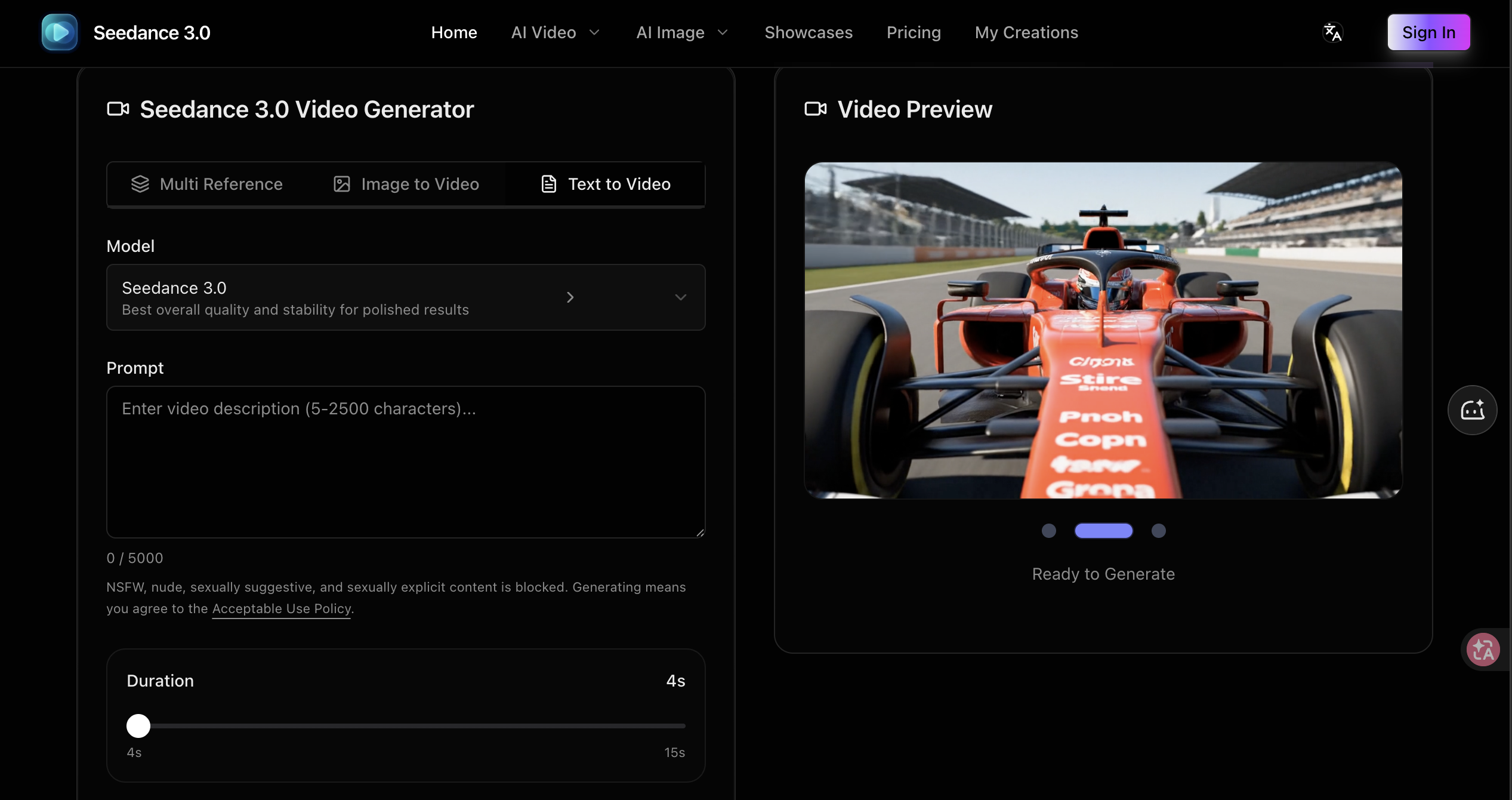Open the Pricing page
The image size is (1512, 800).
[x=914, y=32]
